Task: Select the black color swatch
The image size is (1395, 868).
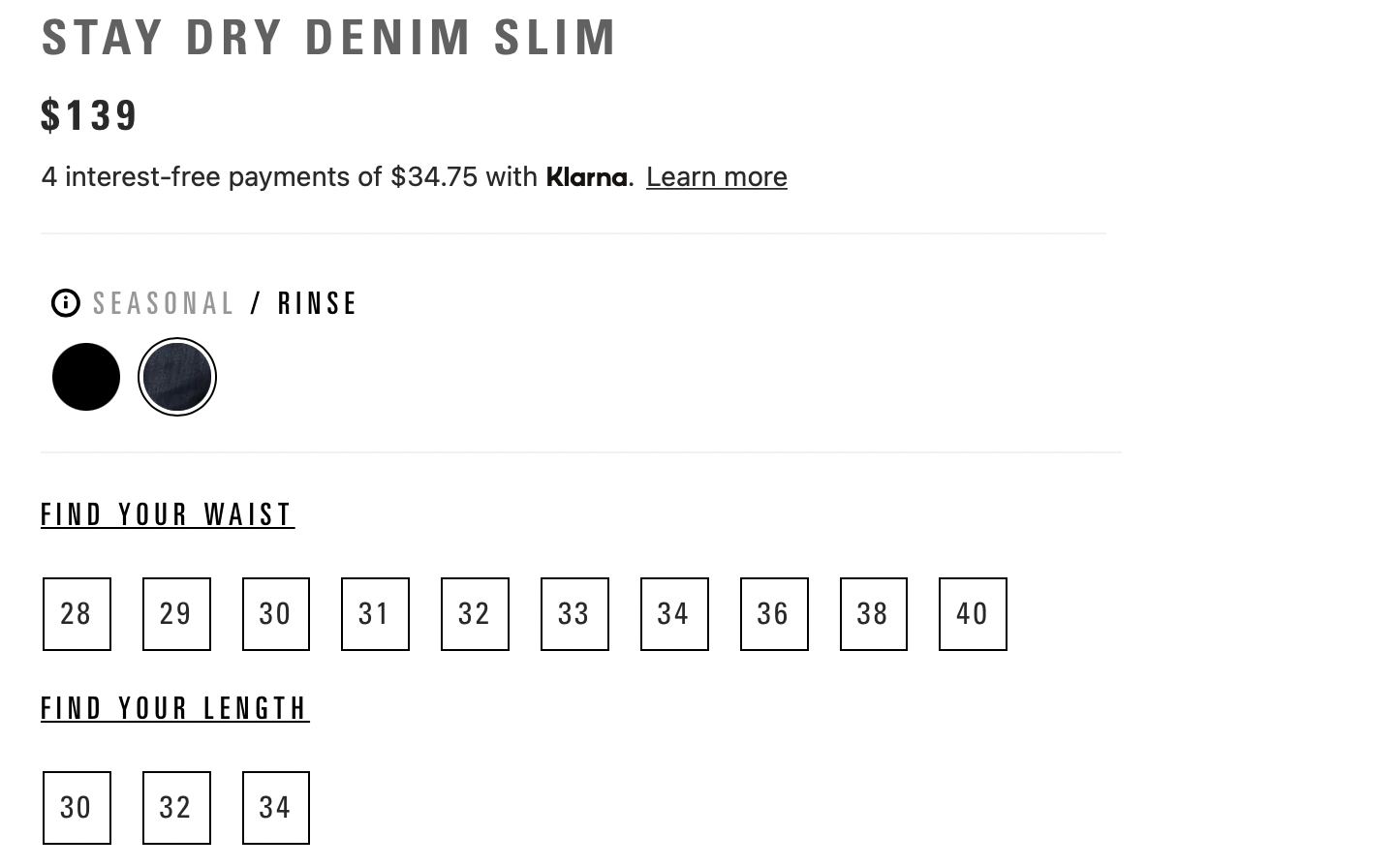Action: click(x=86, y=377)
